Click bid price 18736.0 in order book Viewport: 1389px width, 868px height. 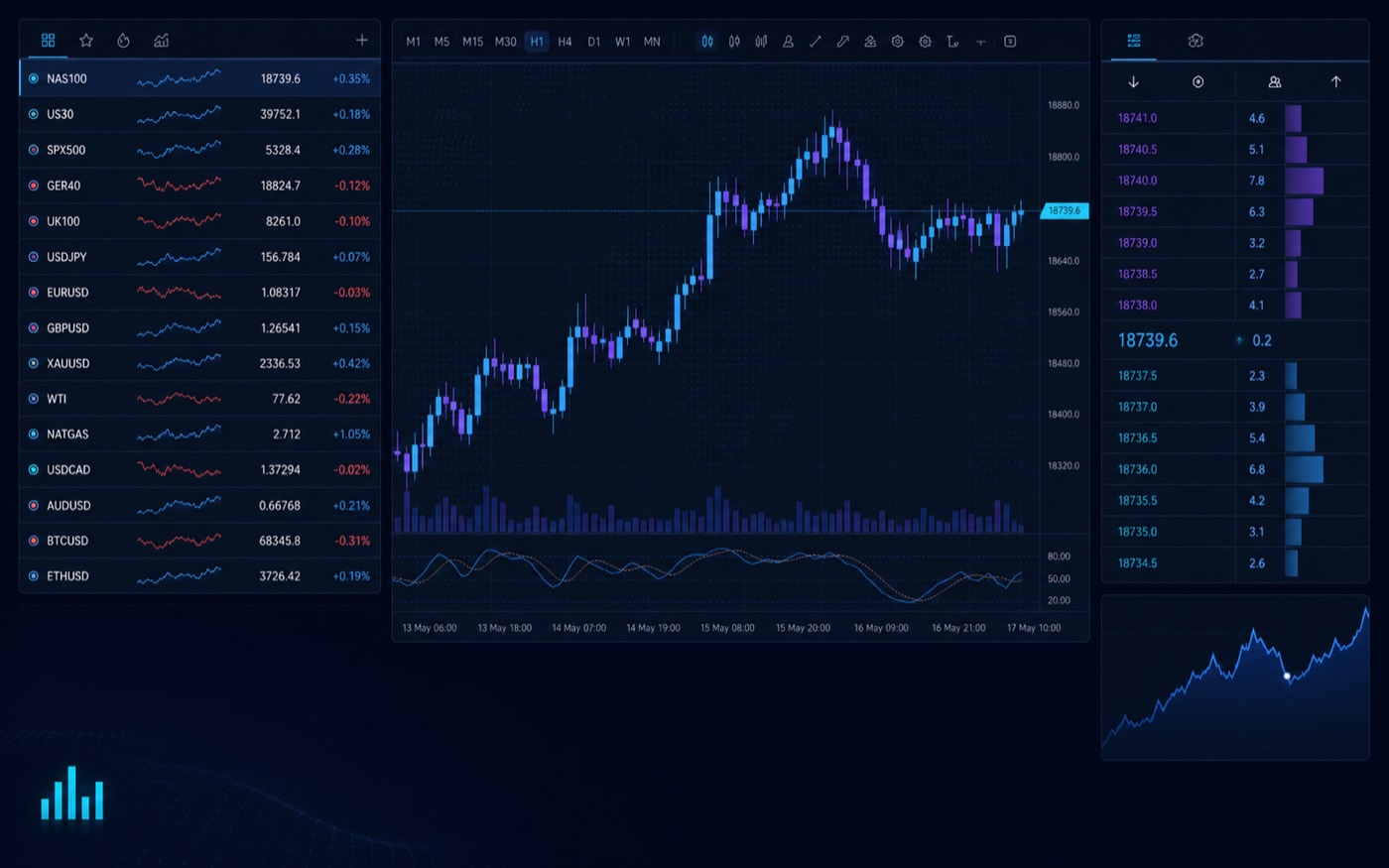(x=1137, y=469)
